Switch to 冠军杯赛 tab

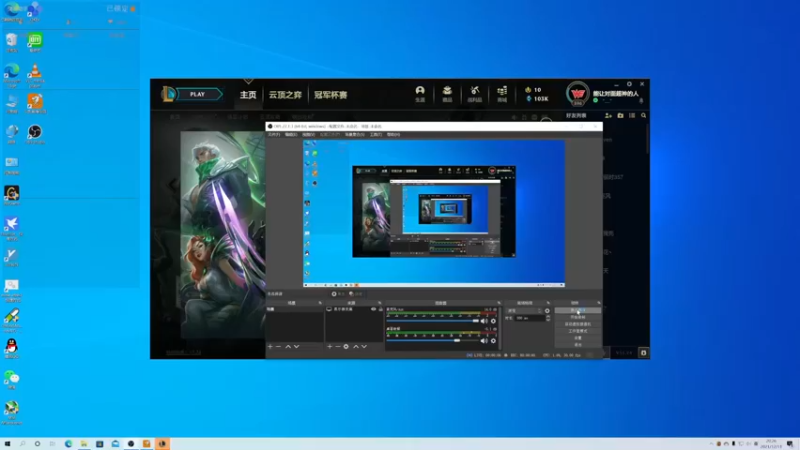point(331,95)
